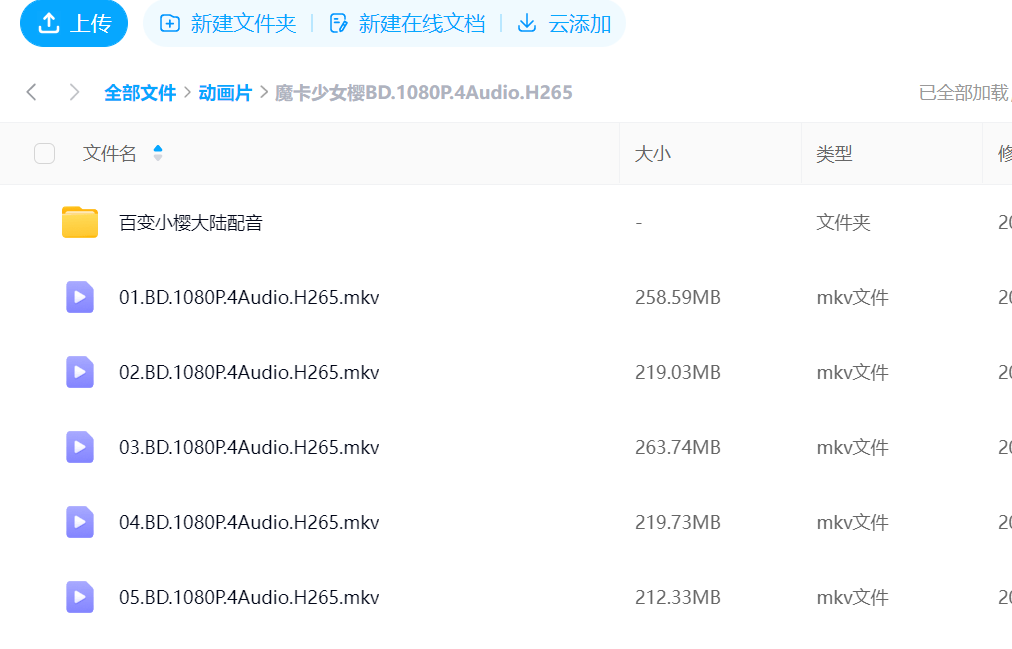Sort by the 大小 column header

tap(653, 153)
